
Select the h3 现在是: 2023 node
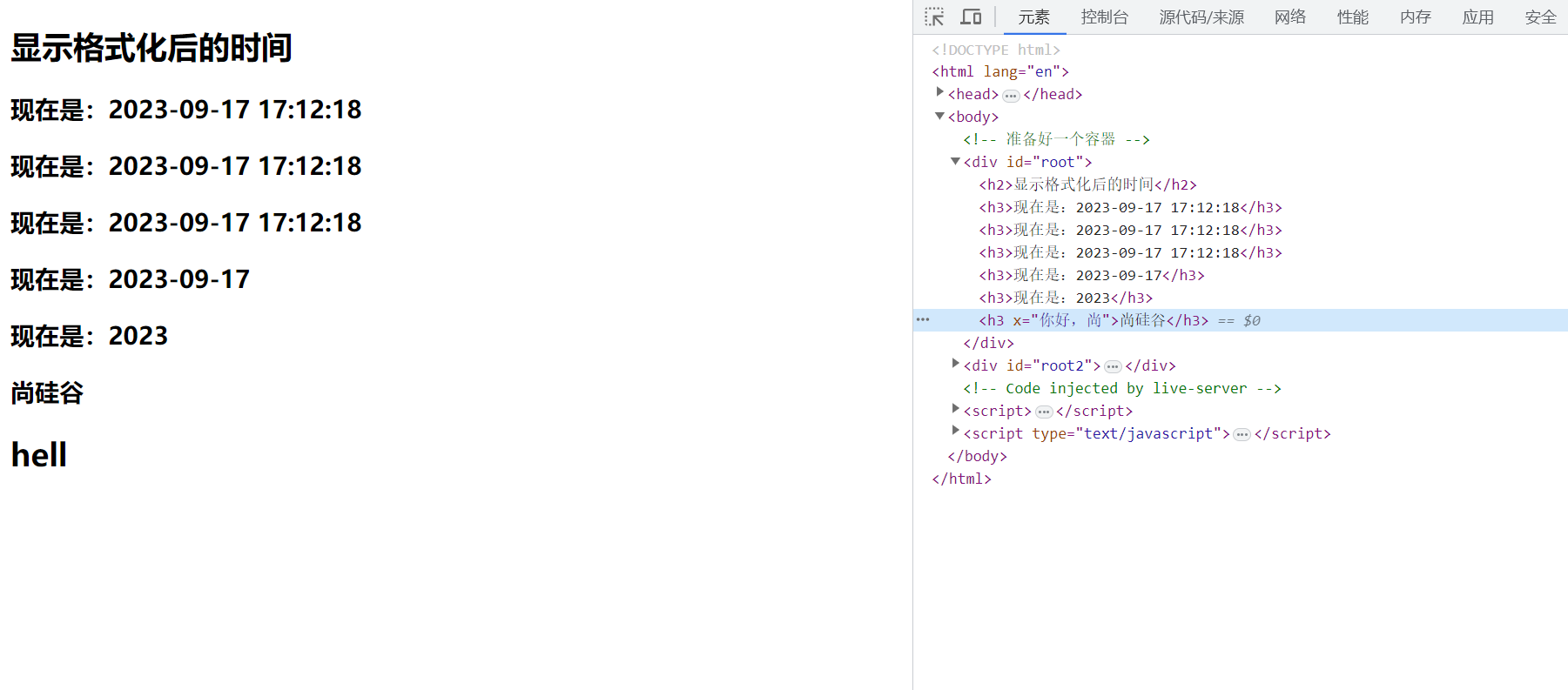[1066, 298]
